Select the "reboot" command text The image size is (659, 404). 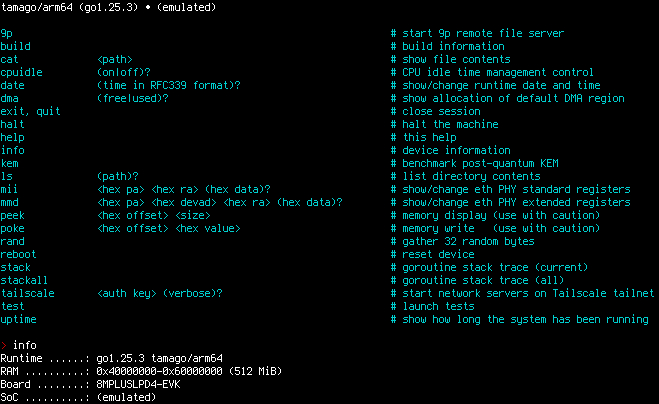pos(18,254)
